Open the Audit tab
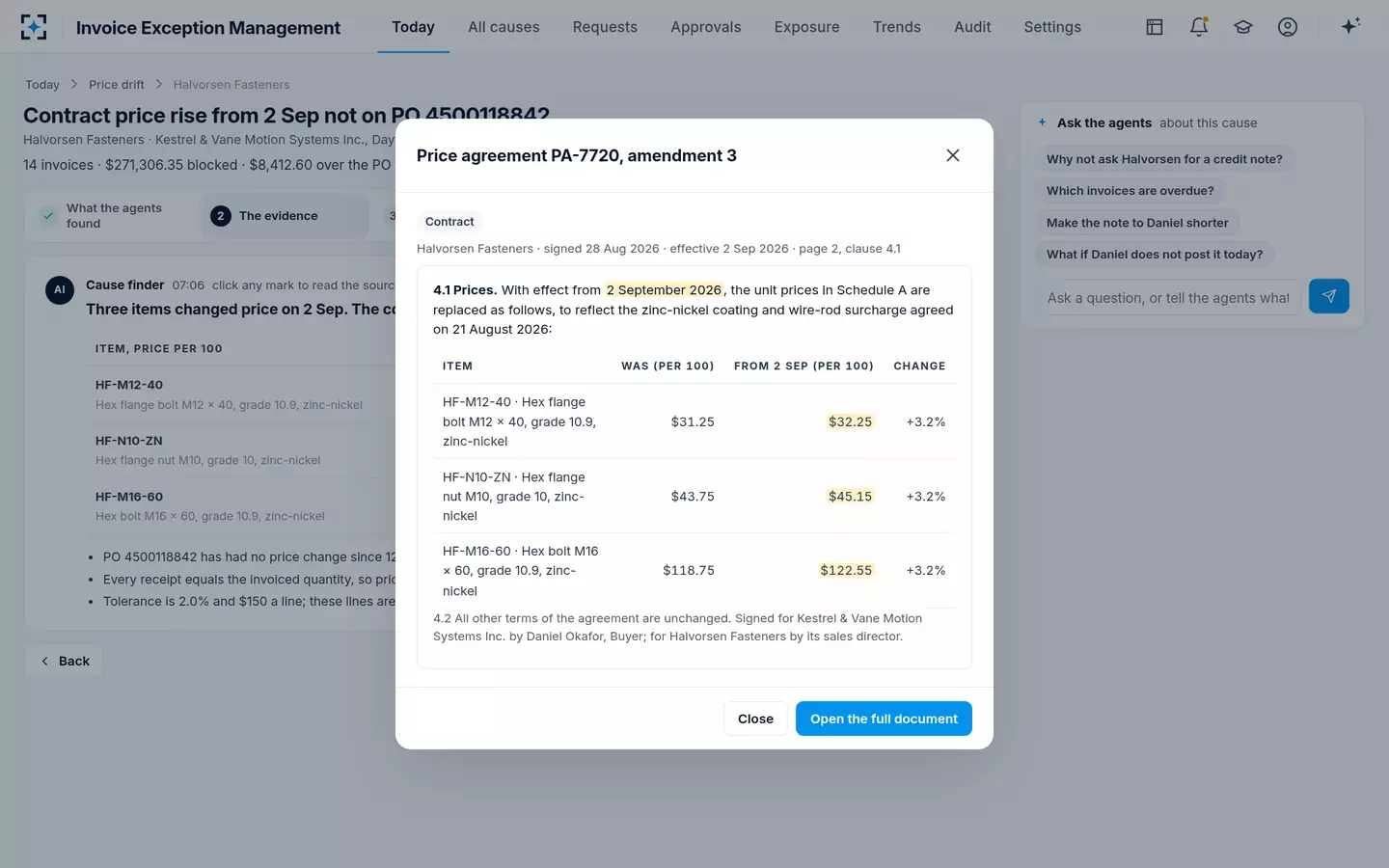 [x=972, y=27]
